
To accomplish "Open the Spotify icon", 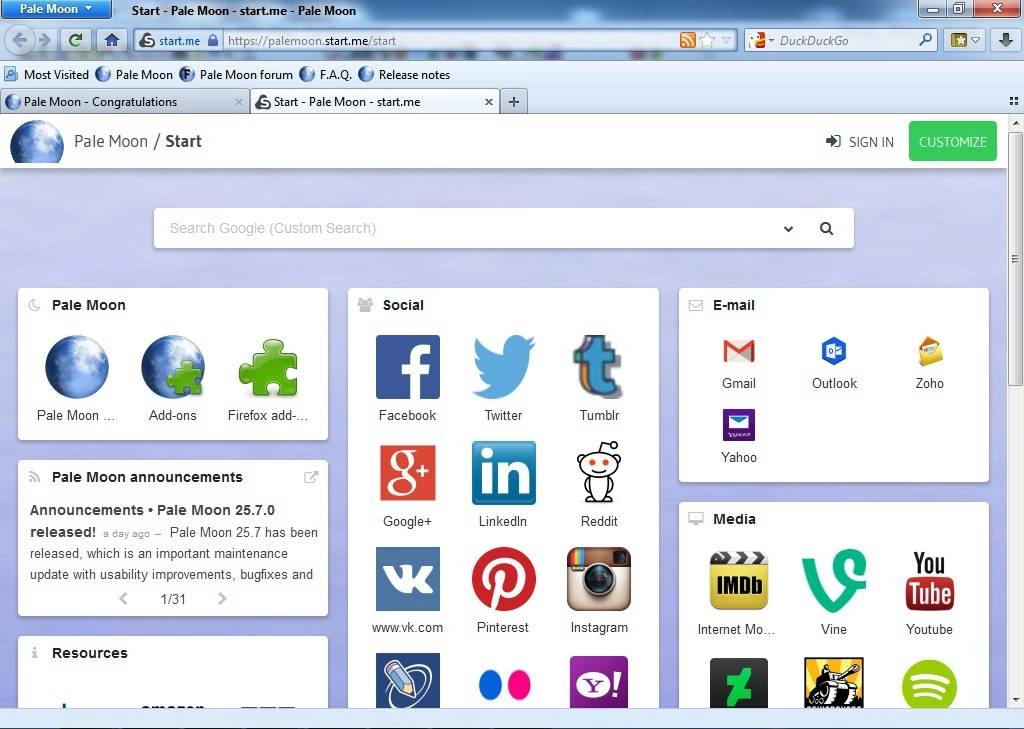I will (x=929, y=684).
